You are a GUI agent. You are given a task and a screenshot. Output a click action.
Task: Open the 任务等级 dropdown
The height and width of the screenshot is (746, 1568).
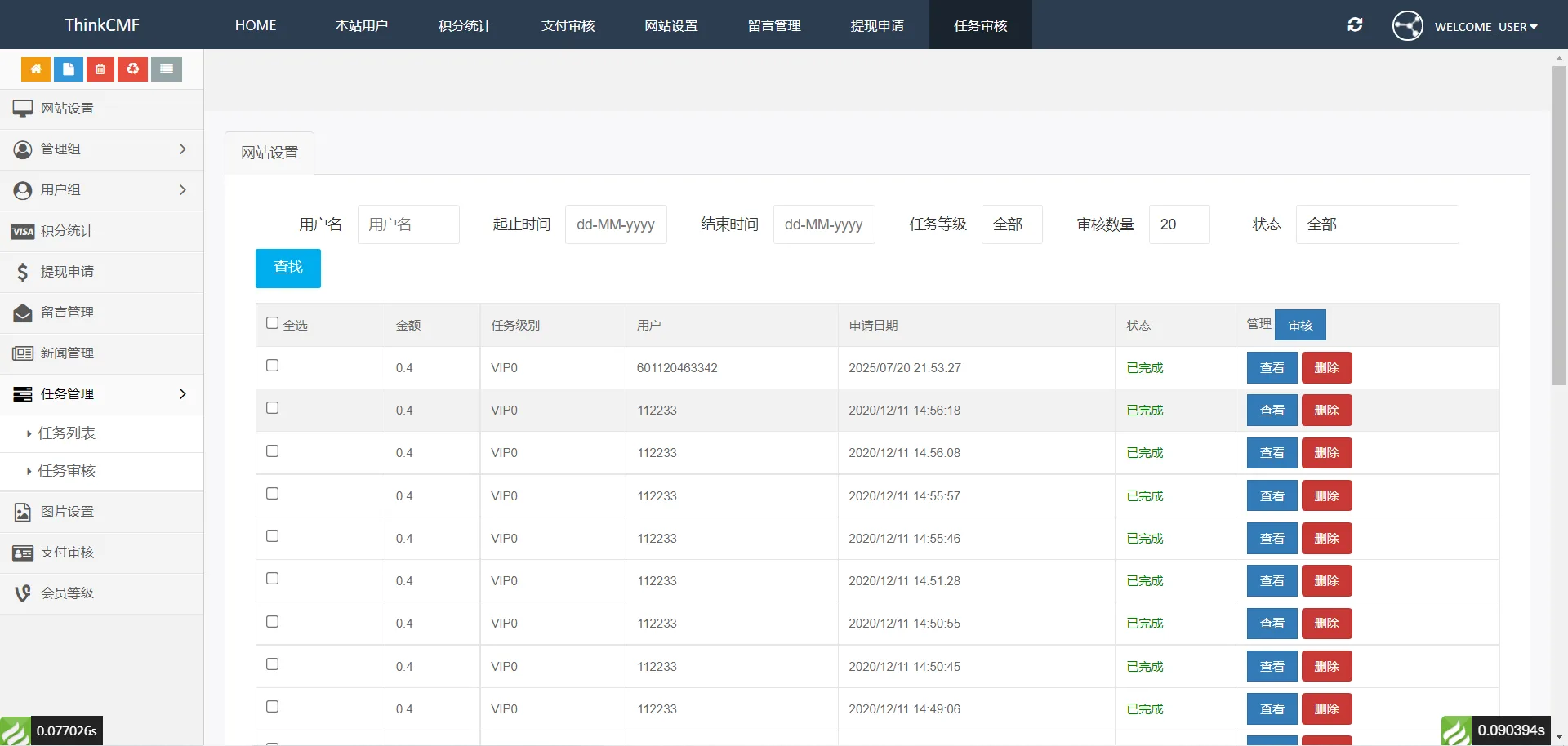[x=1011, y=224]
